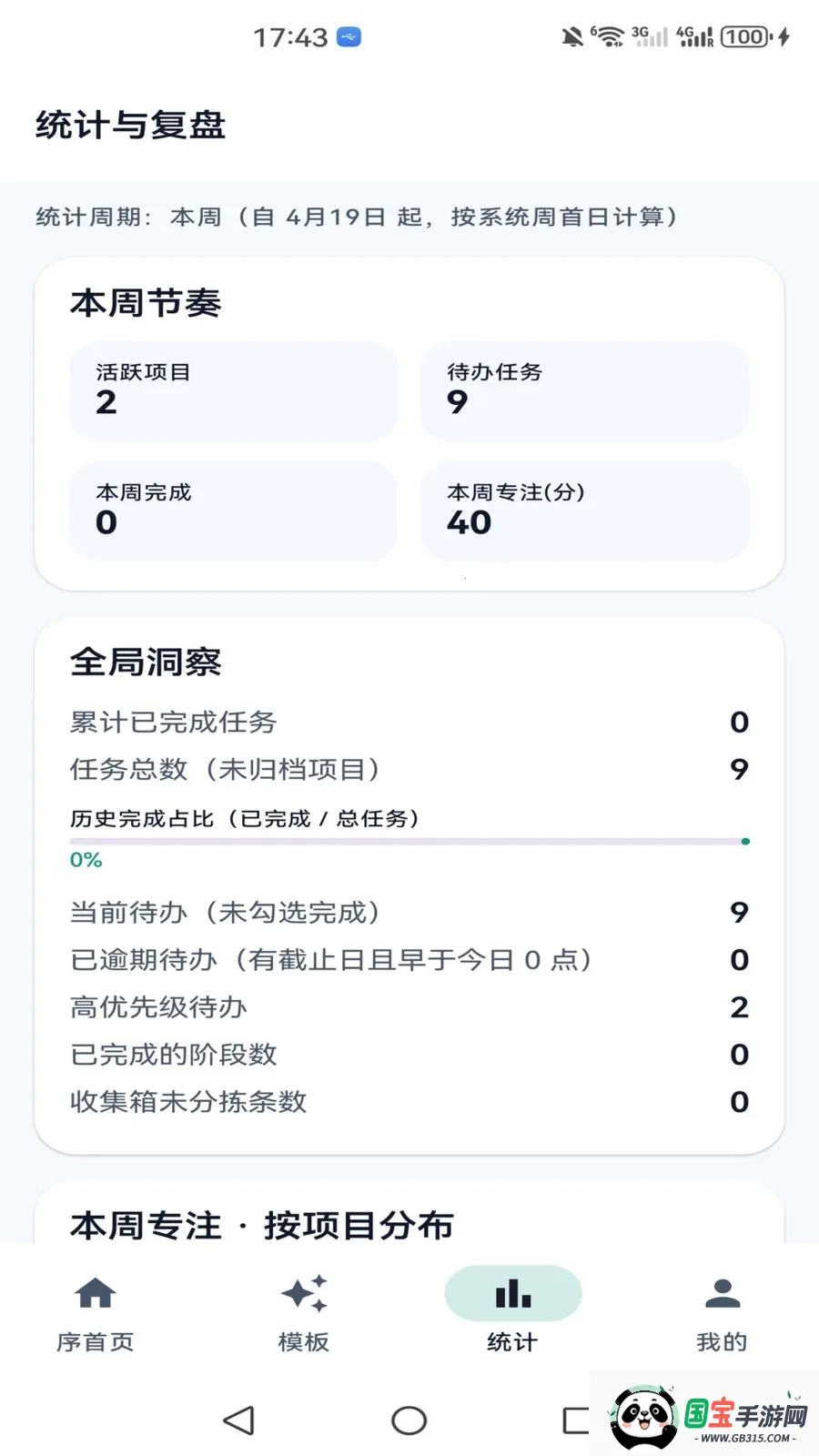This screenshot has height=1456, width=819.
Task: Tap the 收集箱未分拣条数 row
Action: [x=409, y=1102]
